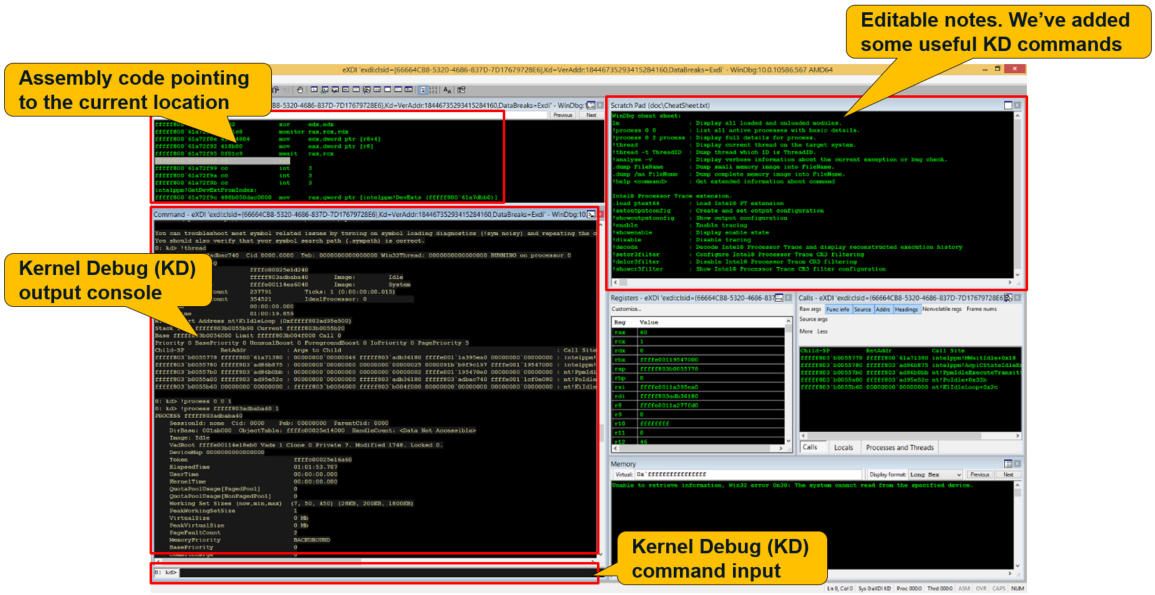
Task: Click Customize... in Registers window
Action: coord(626,309)
